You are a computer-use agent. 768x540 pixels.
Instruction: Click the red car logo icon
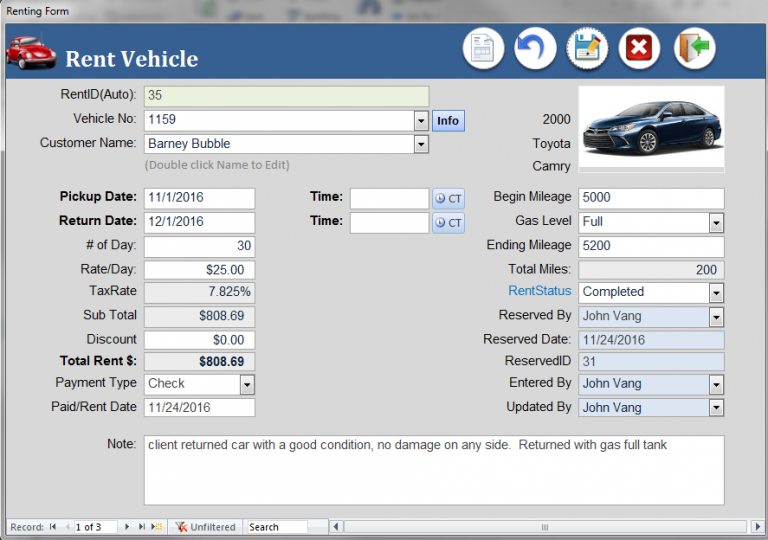tap(31, 52)
